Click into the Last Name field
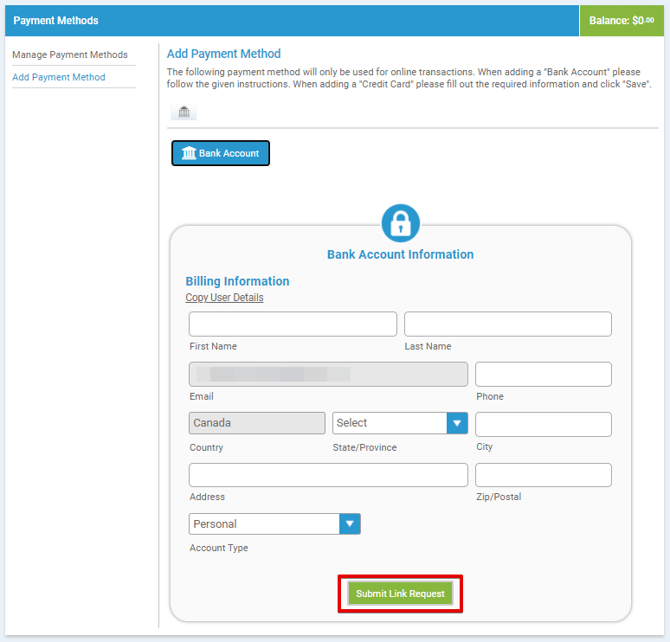Viewport: 670px width, 642px height. (507, 324)
